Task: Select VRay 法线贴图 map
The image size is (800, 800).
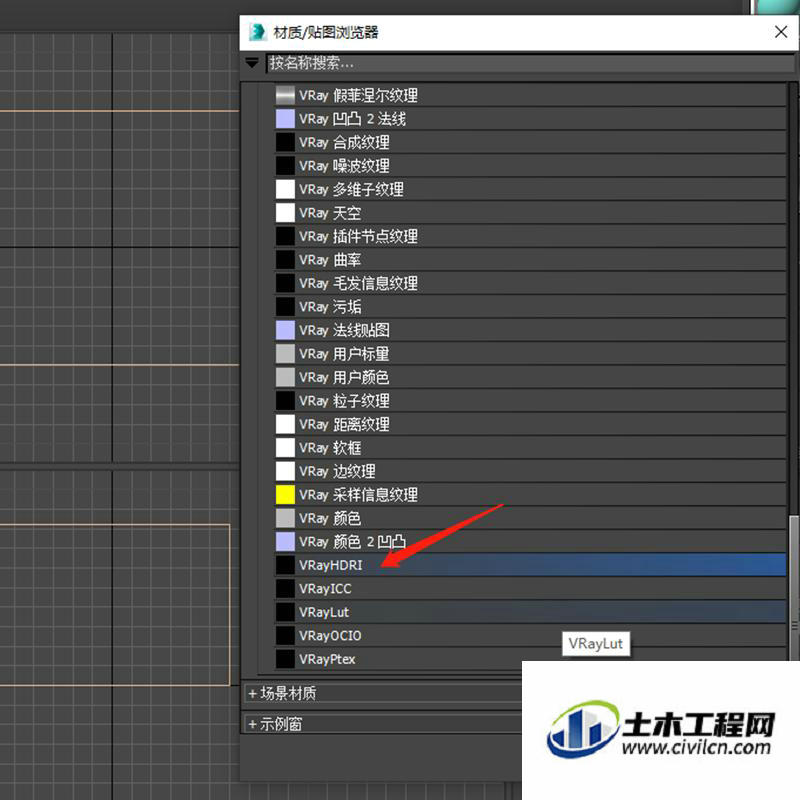Action: 530,330
